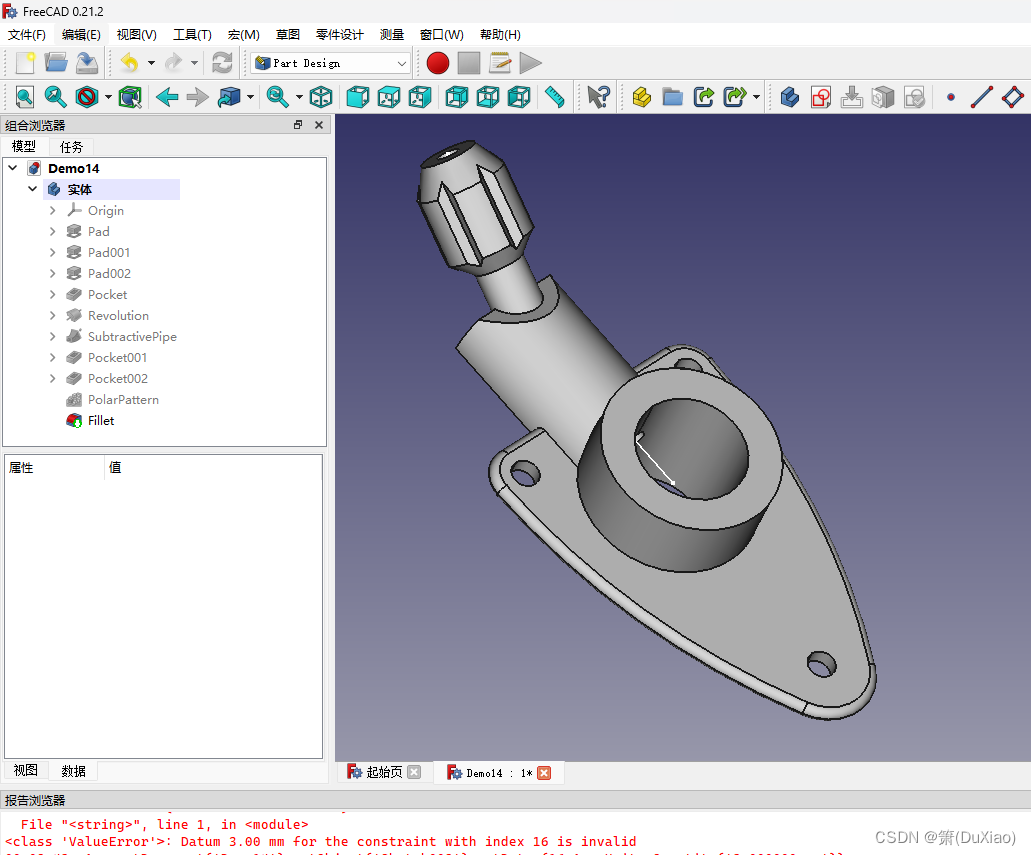1031x855 pixels.
Task: Open the 帮助(H) menu
Action: pyautogui.click(x=500, y=35)
